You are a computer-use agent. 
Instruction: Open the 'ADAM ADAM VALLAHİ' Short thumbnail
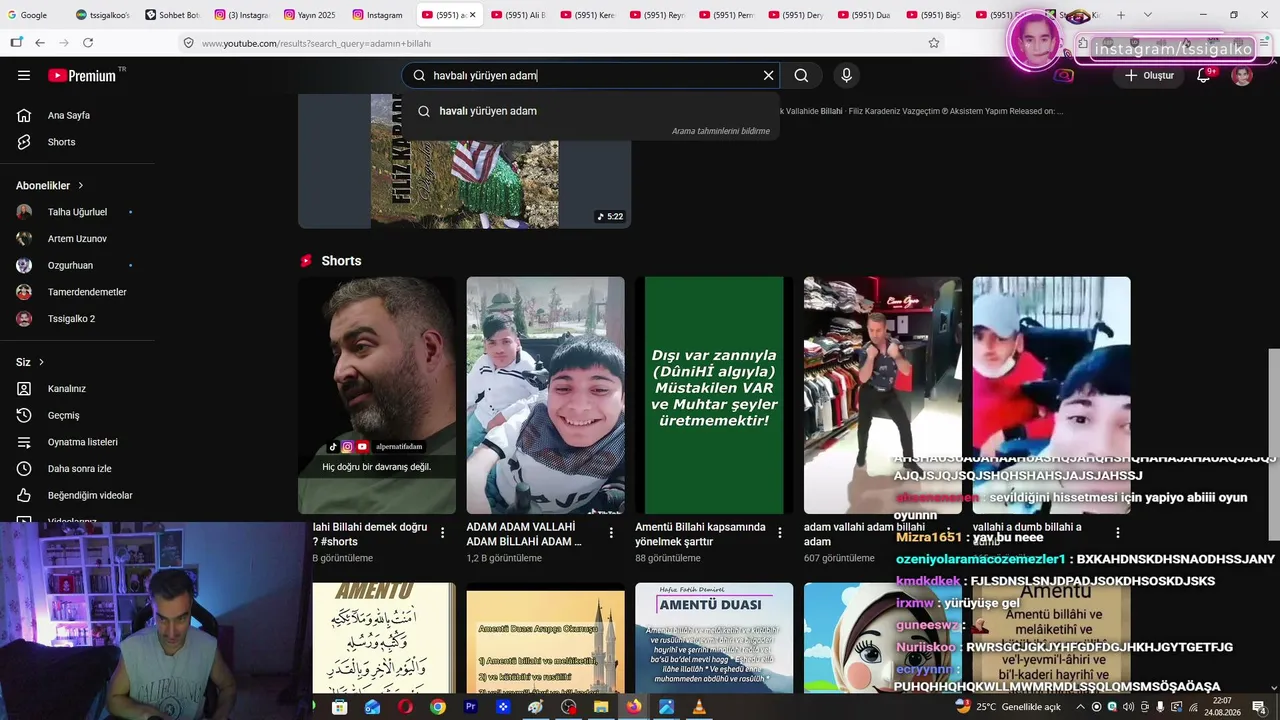pyautogui.click(x=545, y=395)
